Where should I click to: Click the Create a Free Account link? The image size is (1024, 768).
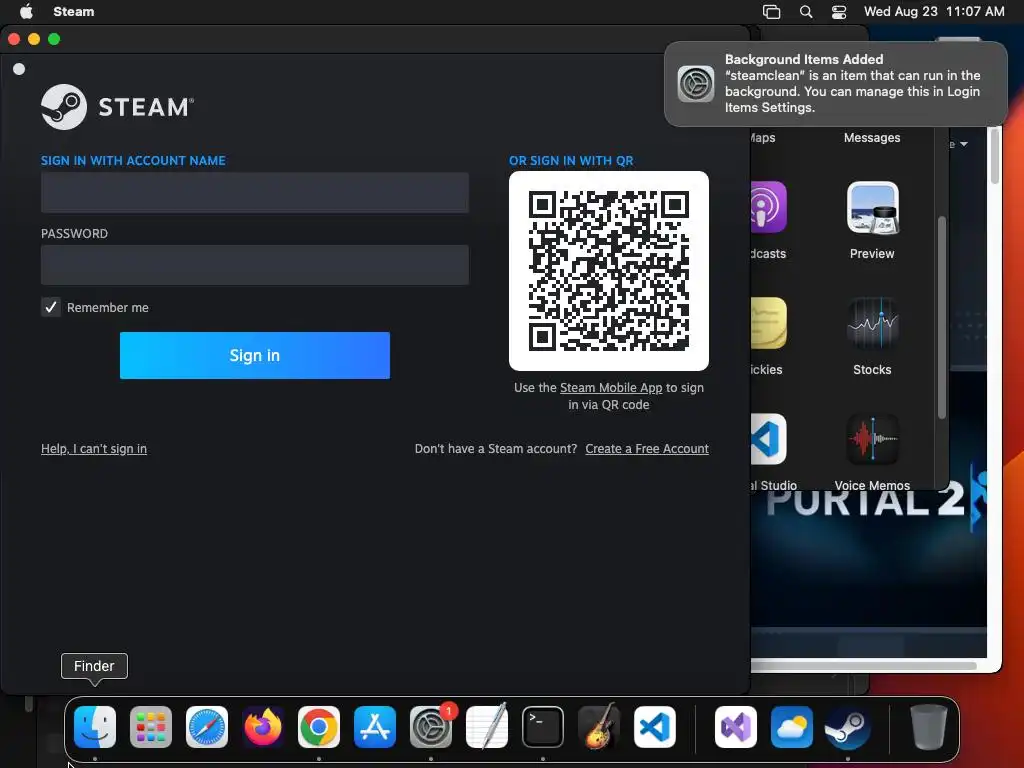tap(647, 449)
